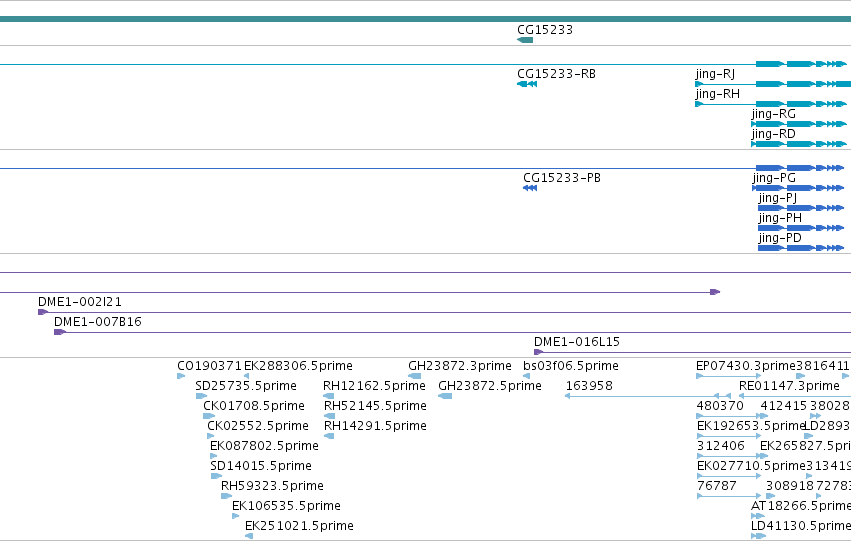The image size is (851, 541).
Task: Click the SD14015.5prime EST label
Action: (261, 467)
